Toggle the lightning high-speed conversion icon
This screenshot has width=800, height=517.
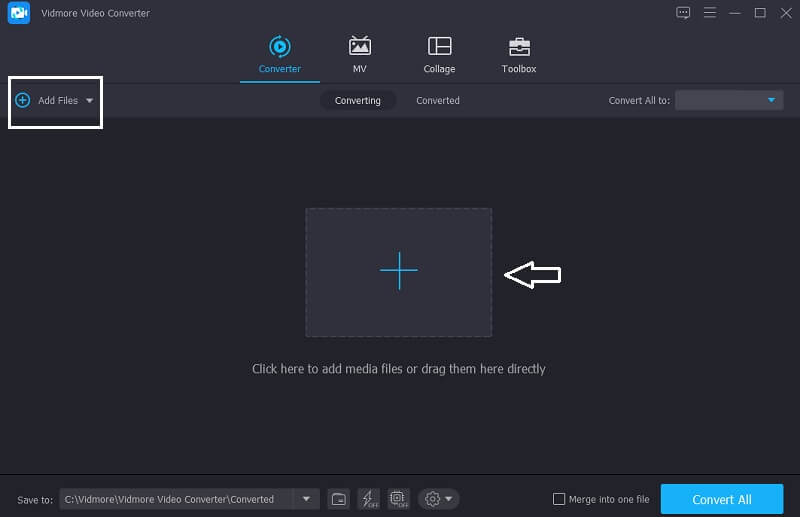pos(367,499)
